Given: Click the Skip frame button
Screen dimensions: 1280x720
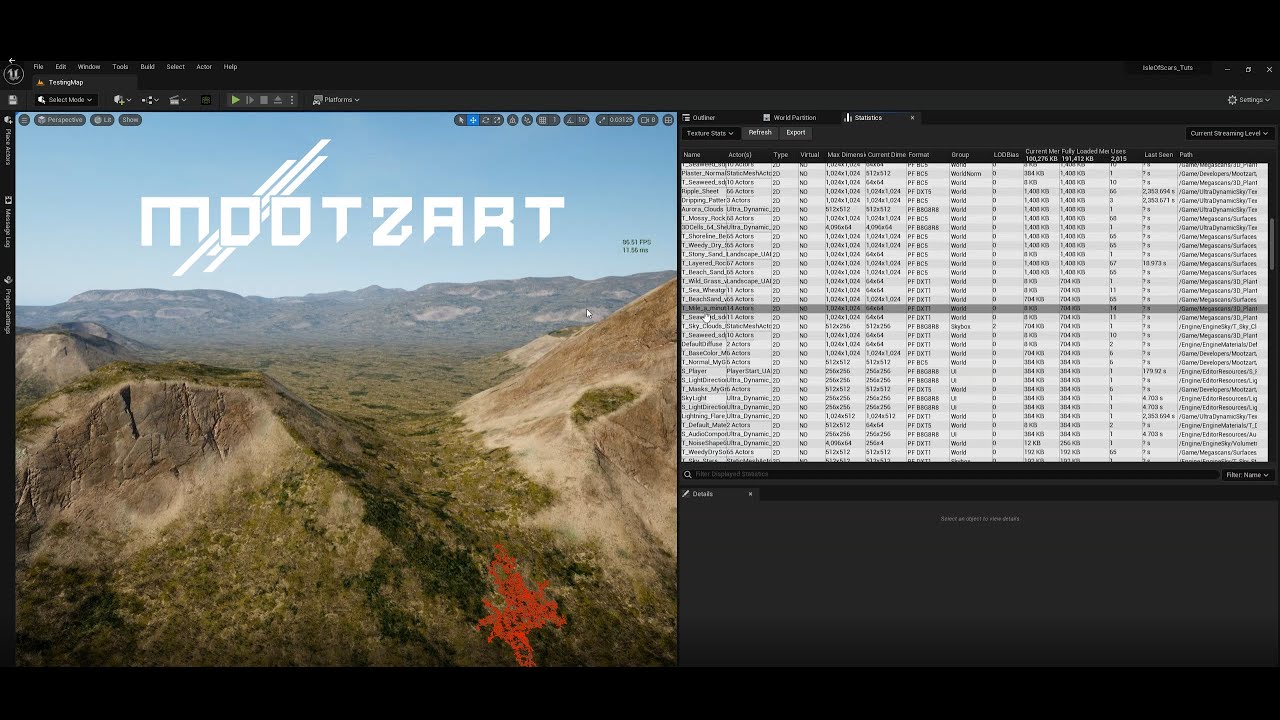Looking at the screenshot, I should [250, 100].
